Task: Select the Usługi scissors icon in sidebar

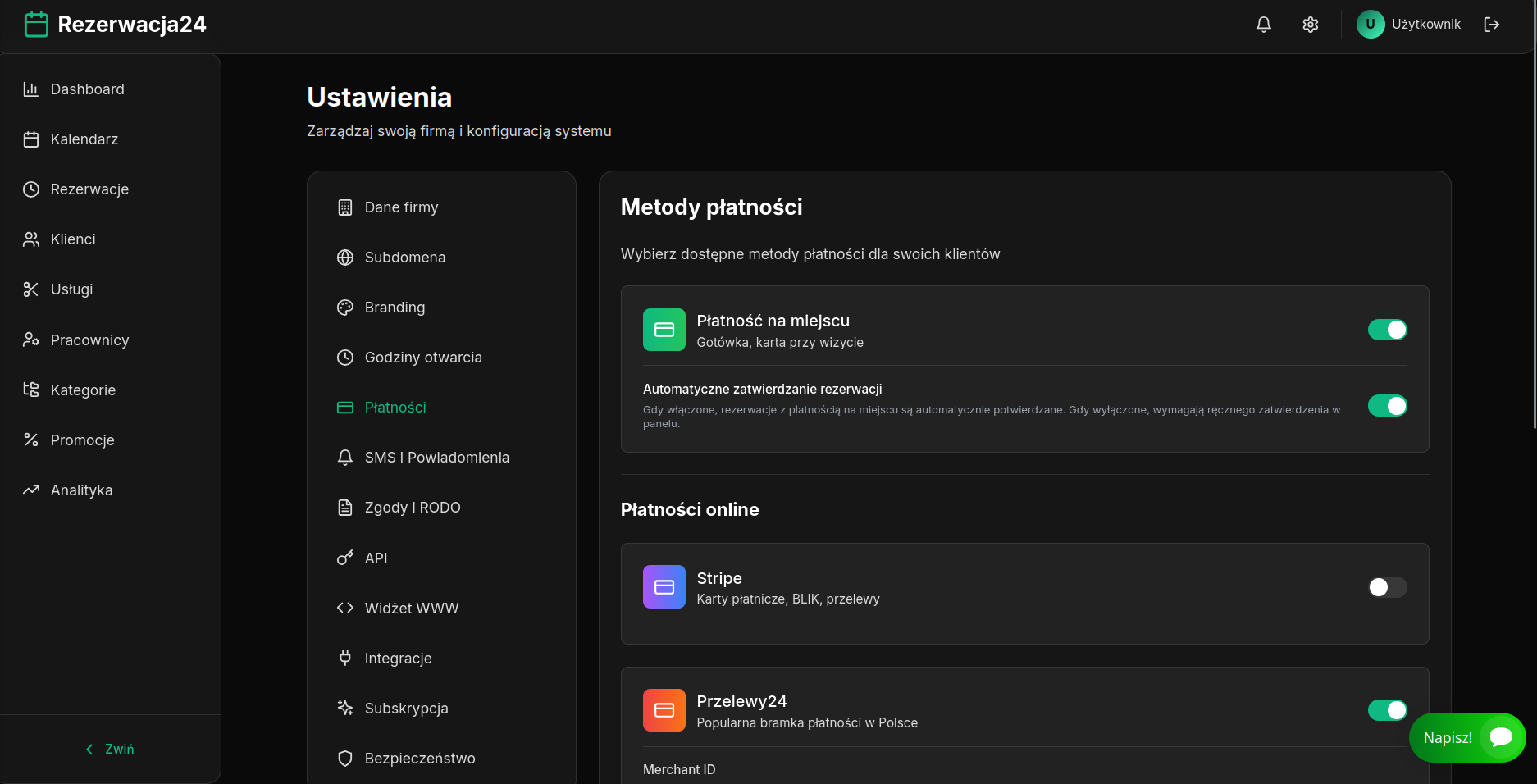Action: [30, 289]
